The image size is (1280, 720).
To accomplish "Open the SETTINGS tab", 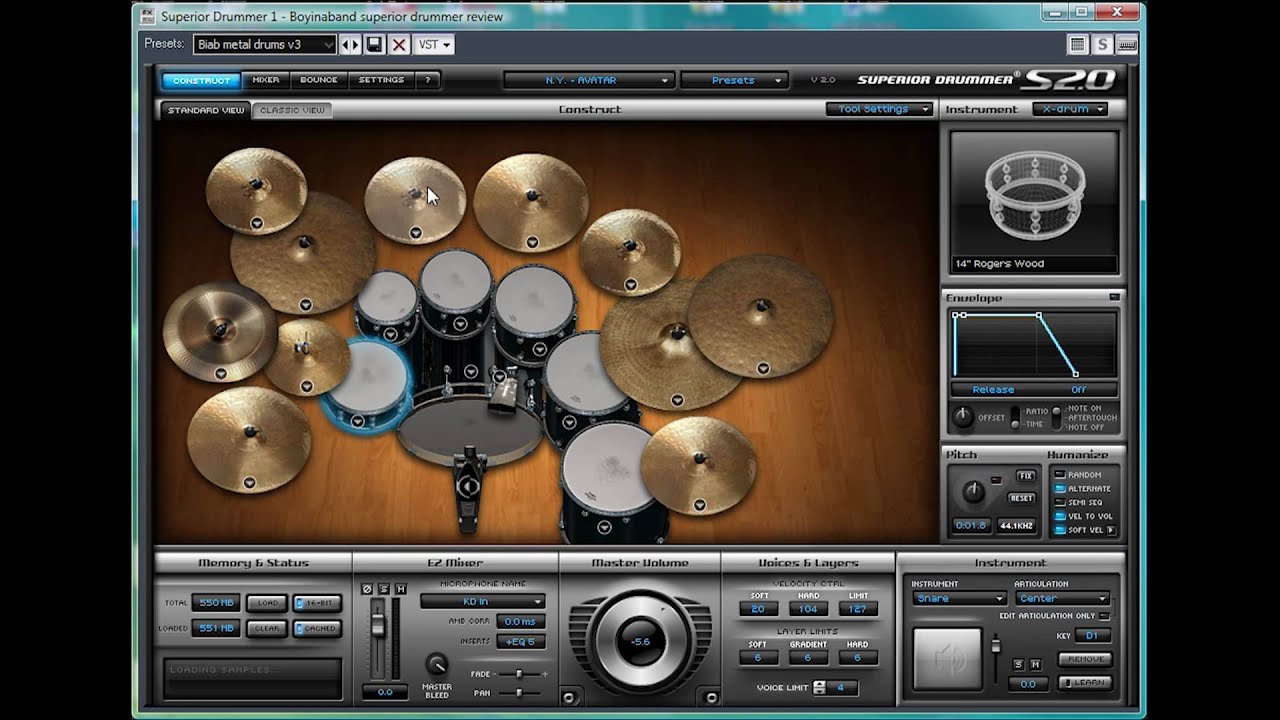I will click(x=381, y=80).
